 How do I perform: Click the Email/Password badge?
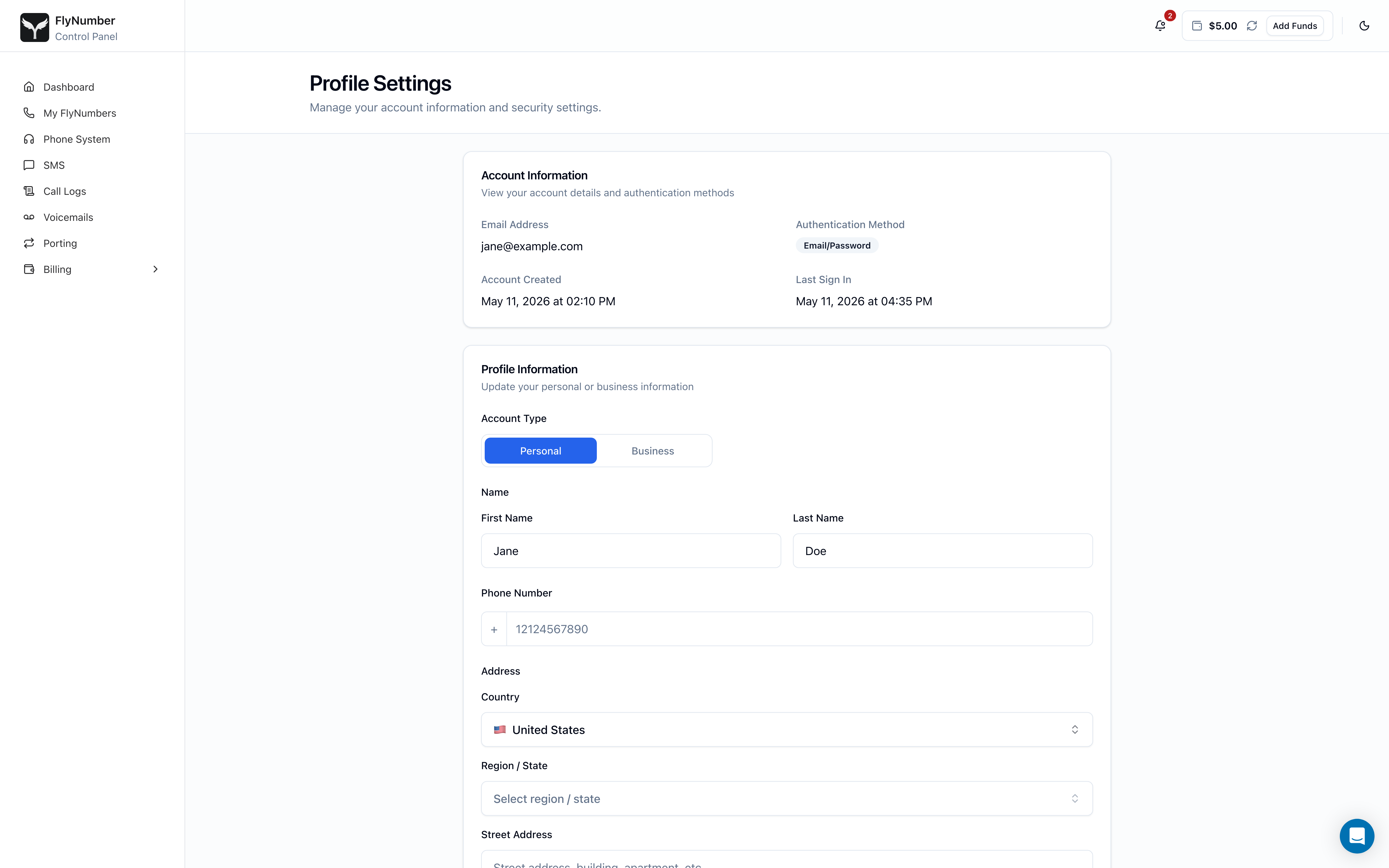click(x=837, y=246)
